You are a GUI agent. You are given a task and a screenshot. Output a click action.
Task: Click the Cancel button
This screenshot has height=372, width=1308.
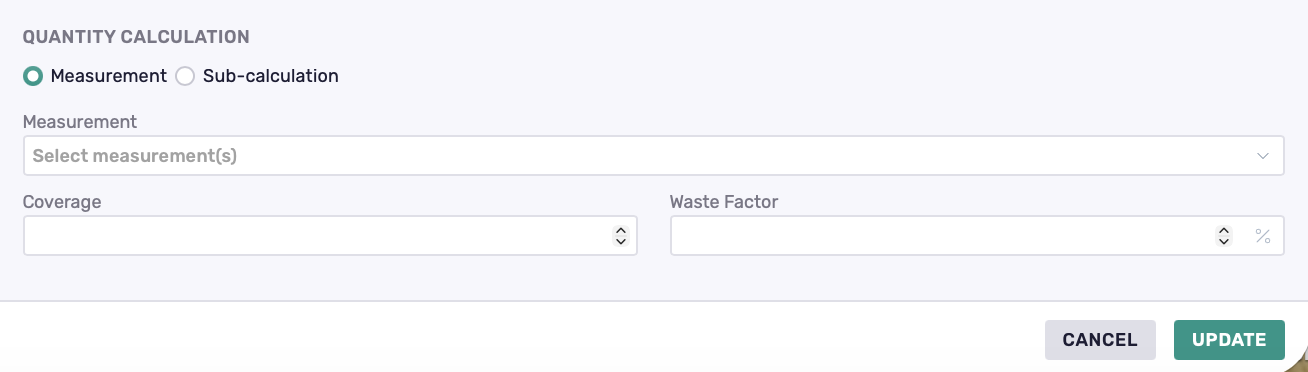(1100, 340)
